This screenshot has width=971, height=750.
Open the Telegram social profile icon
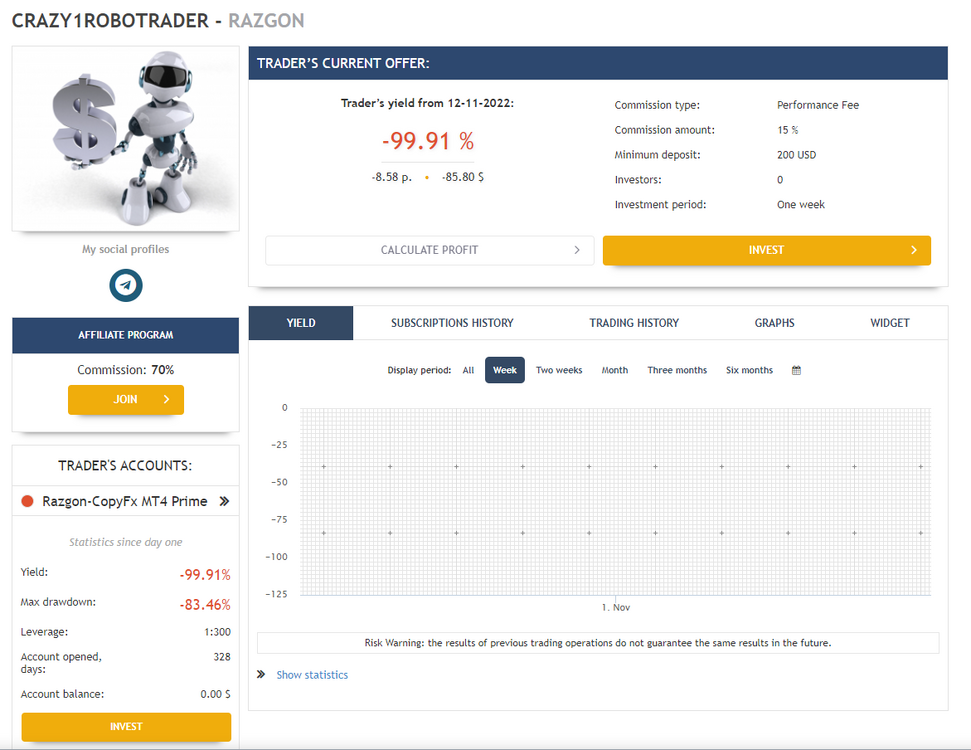click(x=126, y=285)
